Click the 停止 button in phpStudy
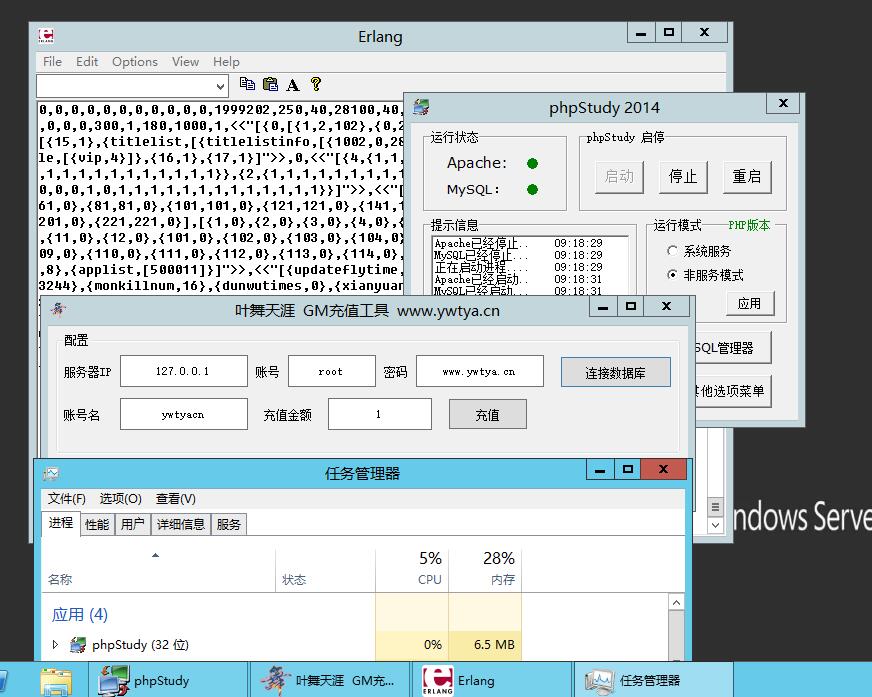The width and height of the screenshot is (872, 697). coord(683,177)
